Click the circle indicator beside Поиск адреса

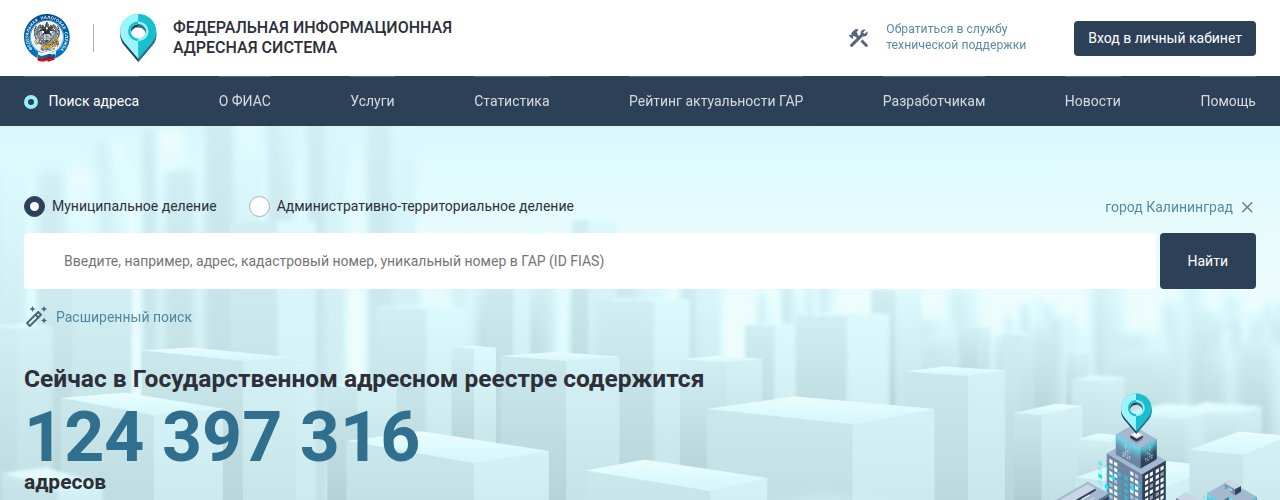[31, 101]
